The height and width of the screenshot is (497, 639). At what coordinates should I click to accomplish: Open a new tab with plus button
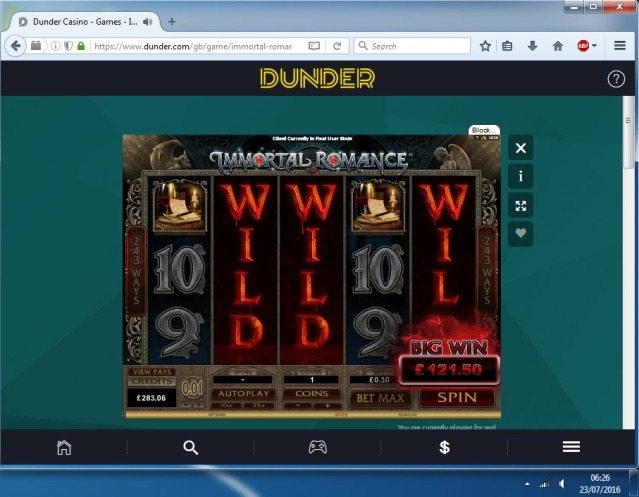(x=172, y=22)
